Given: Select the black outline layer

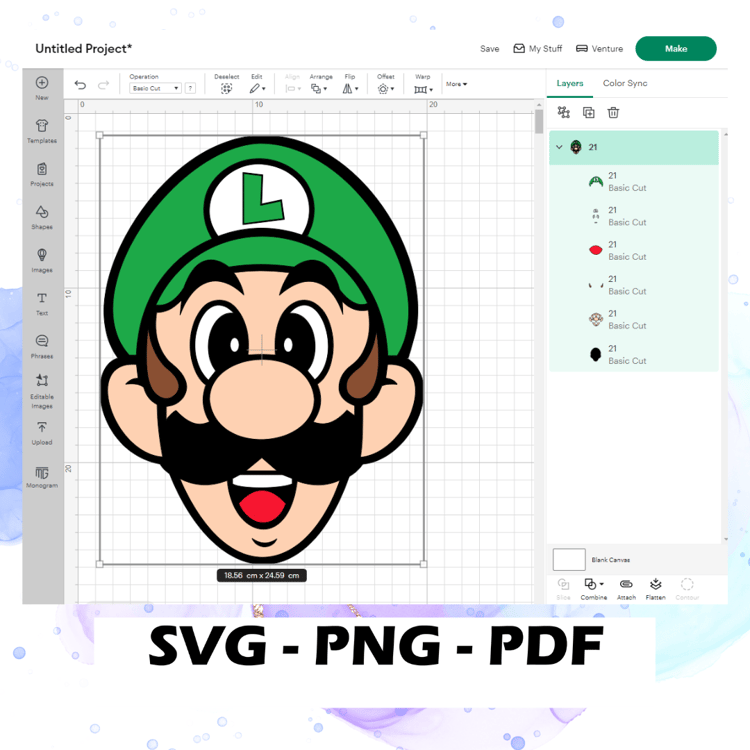Looking at the screenshot, I should pyautogui.click(x=634, y=354).
